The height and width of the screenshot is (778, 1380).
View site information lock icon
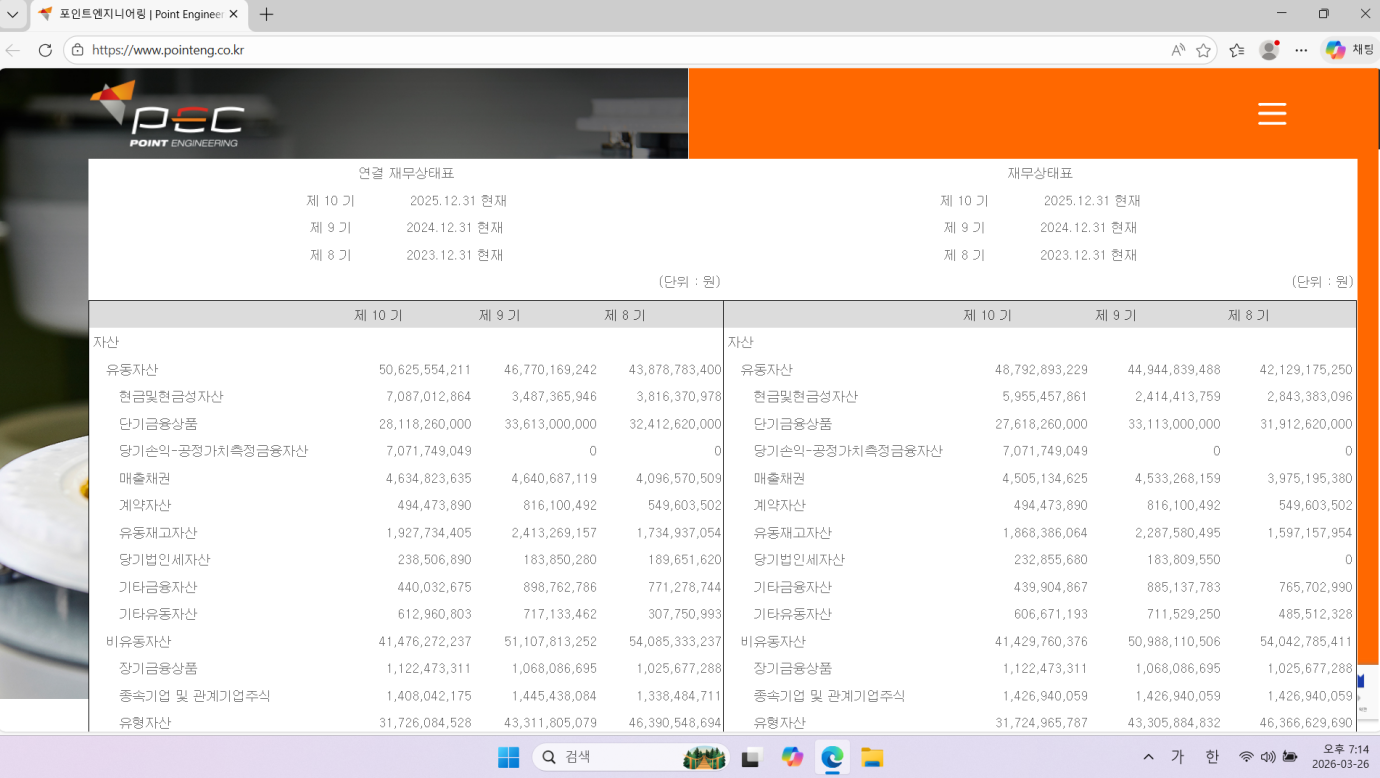point(77,50)
